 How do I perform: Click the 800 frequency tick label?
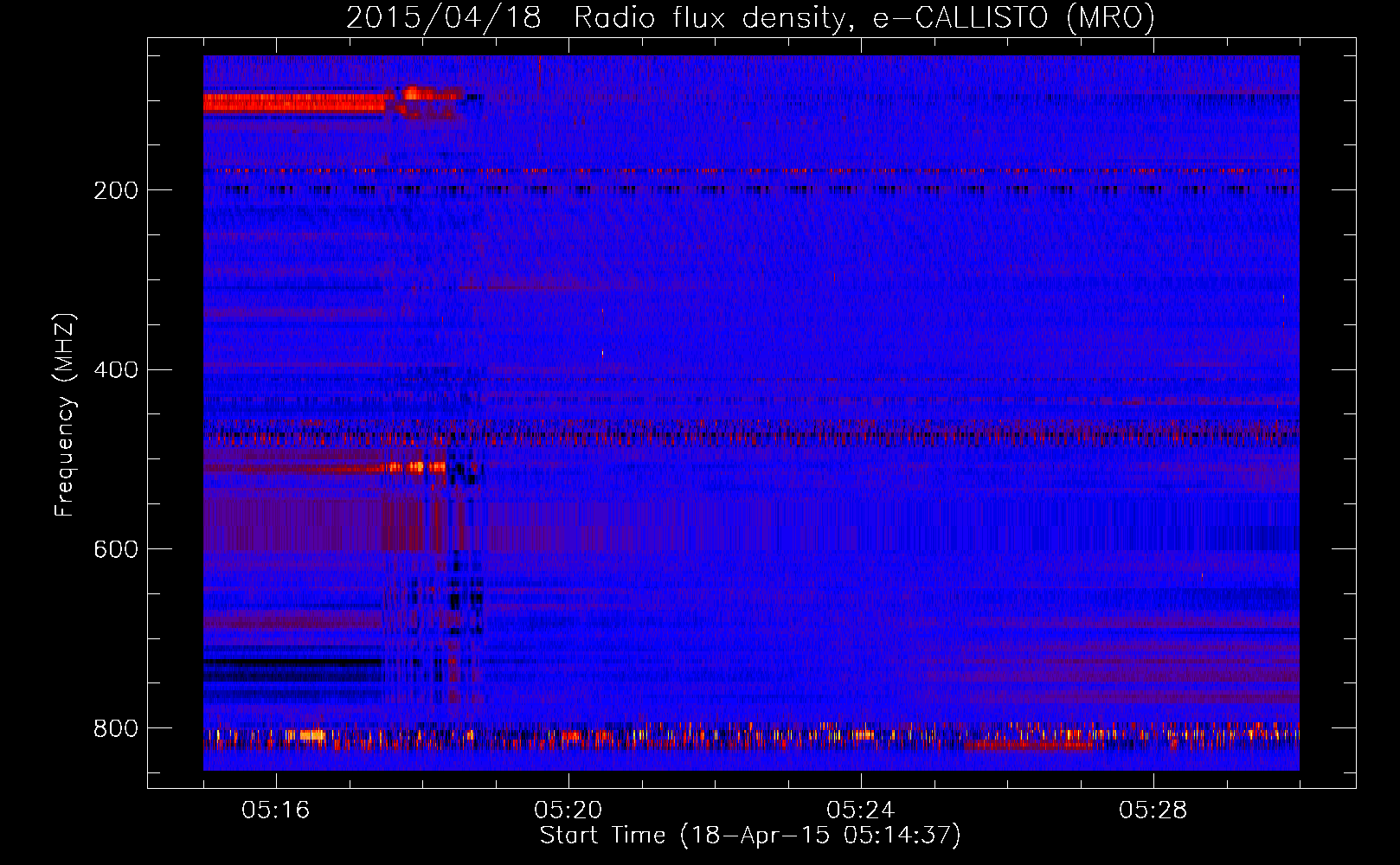point(116,729)
